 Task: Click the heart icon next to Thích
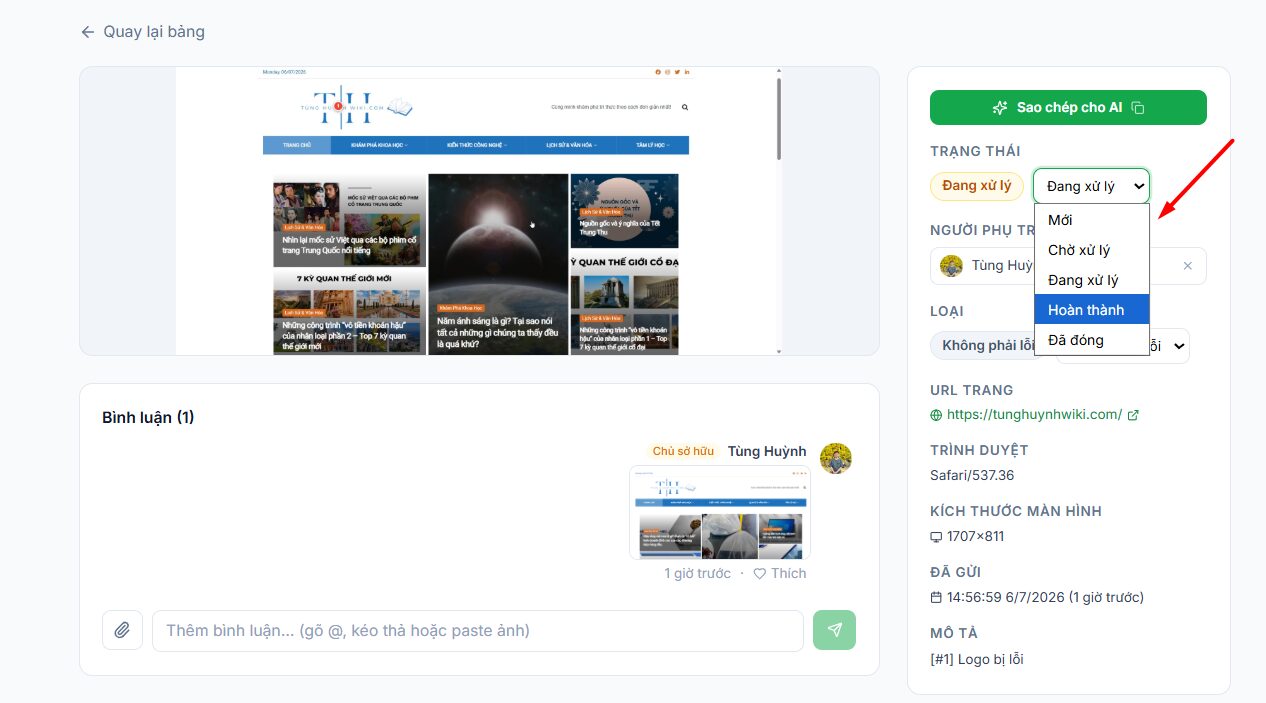tap(759, 574)
